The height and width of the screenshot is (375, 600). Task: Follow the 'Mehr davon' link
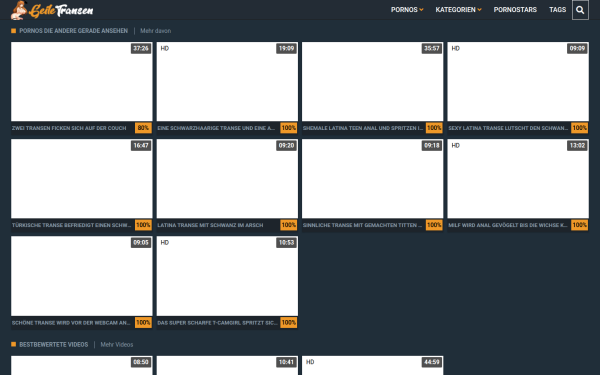point(155,31)
